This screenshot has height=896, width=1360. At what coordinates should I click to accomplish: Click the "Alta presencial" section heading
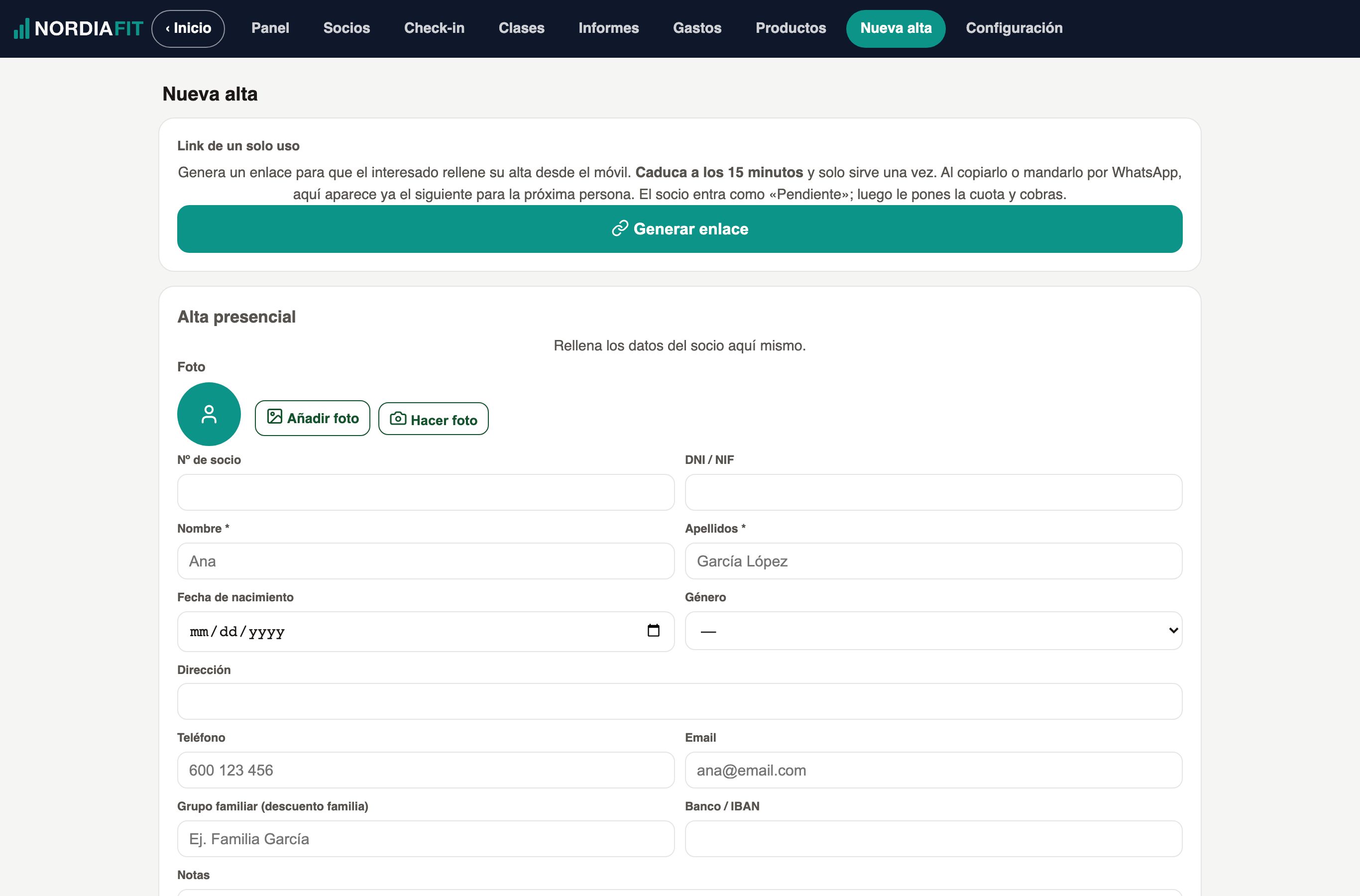[x=236, y=317]
